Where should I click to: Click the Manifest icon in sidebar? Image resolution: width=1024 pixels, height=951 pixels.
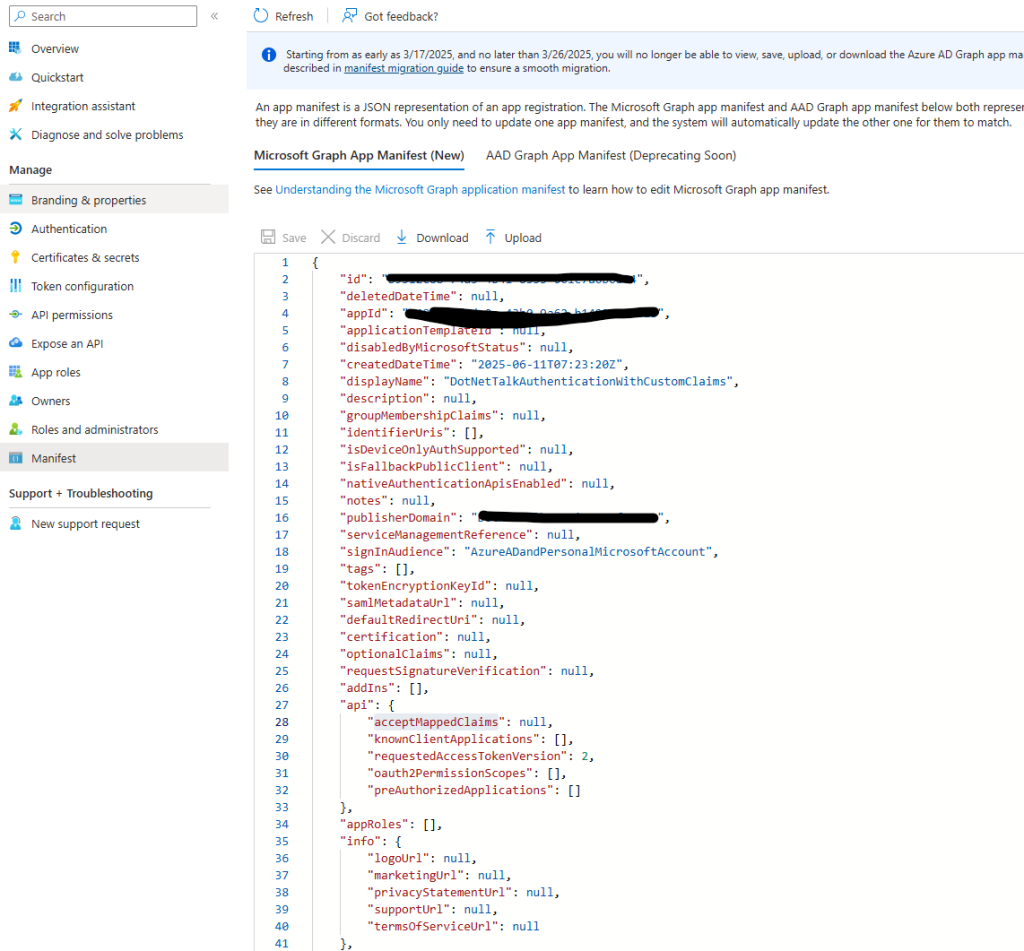(15, 459)
